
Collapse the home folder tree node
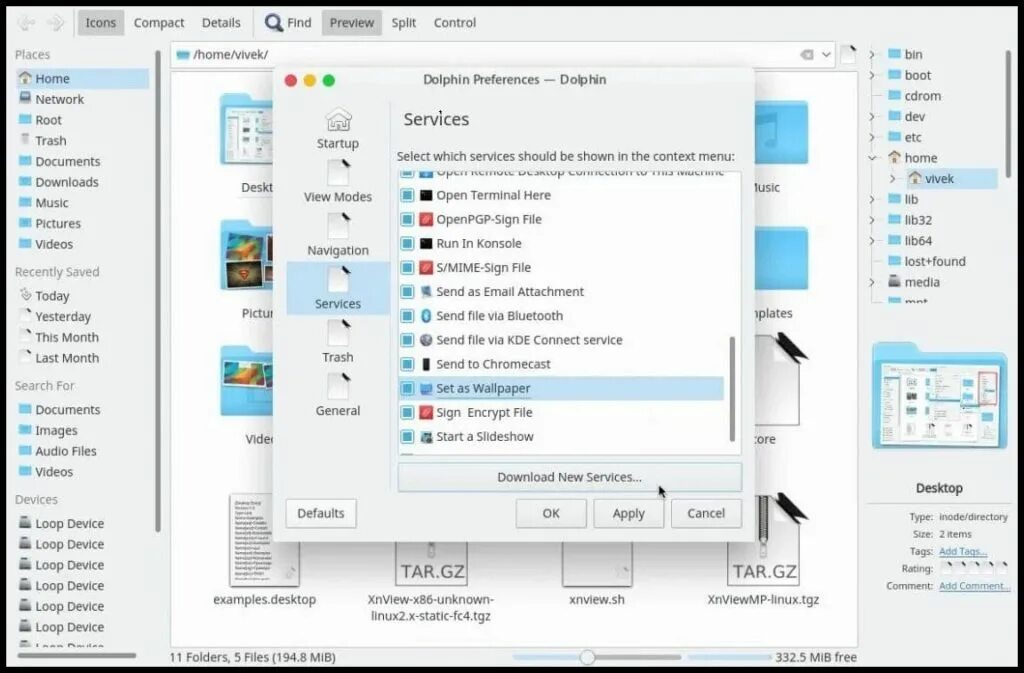pyautogui.click(x=872, y=158)
